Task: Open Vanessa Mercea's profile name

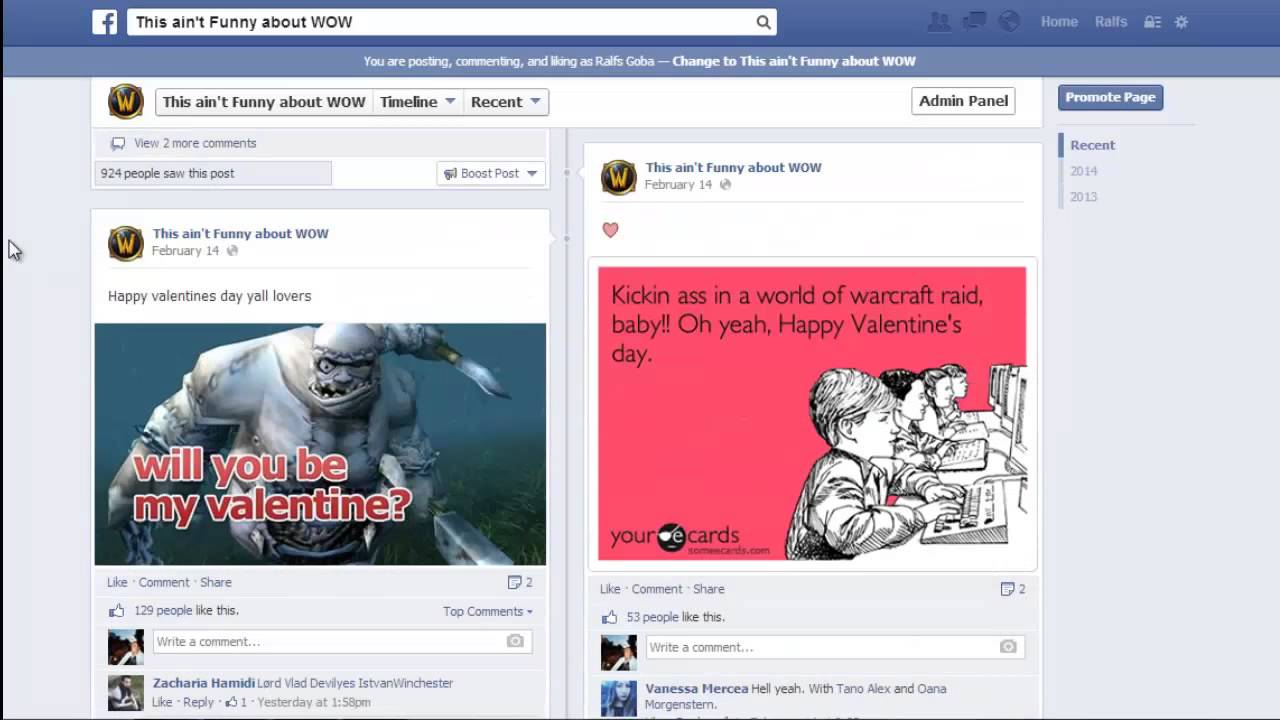Action: (696, 689)
